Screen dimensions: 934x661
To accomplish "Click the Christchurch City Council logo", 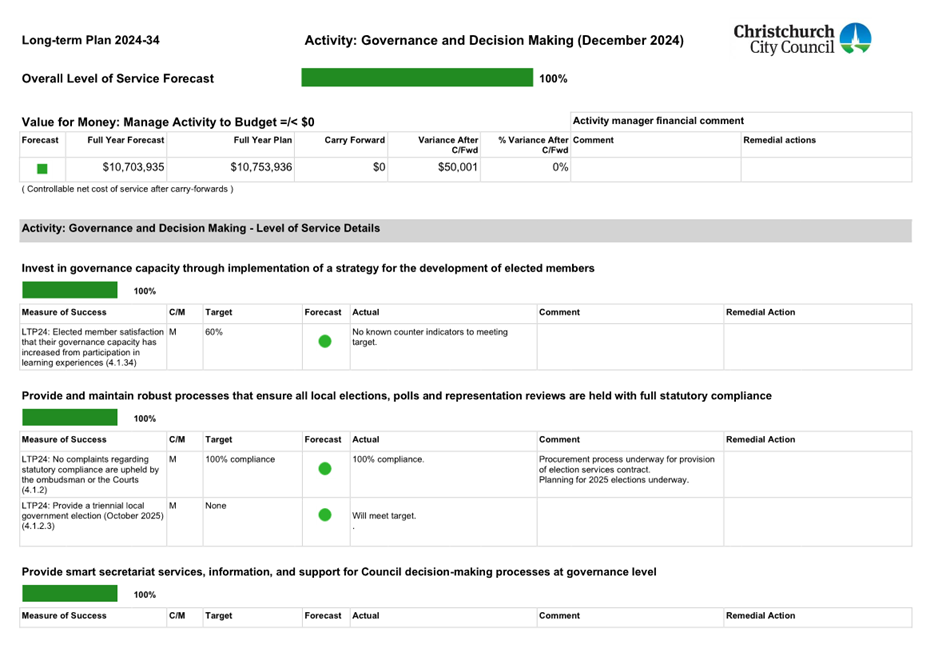I will tap(802, 39).
